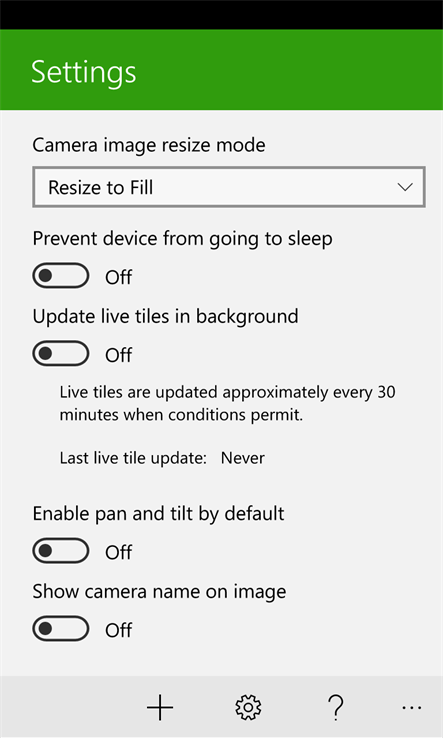Select the Last live tile update Never text

click(x=162, y=458)
